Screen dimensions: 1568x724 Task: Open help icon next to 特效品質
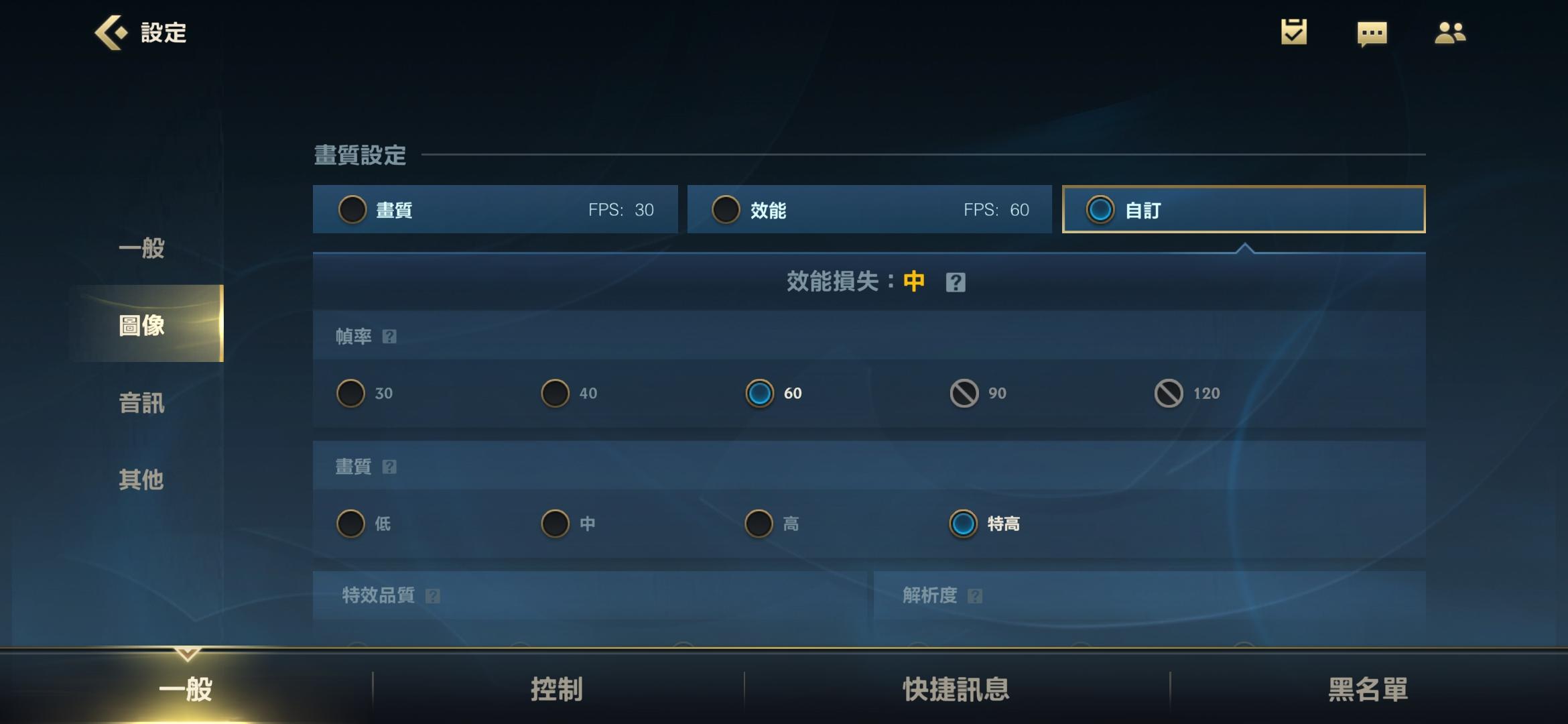[433, 595]
